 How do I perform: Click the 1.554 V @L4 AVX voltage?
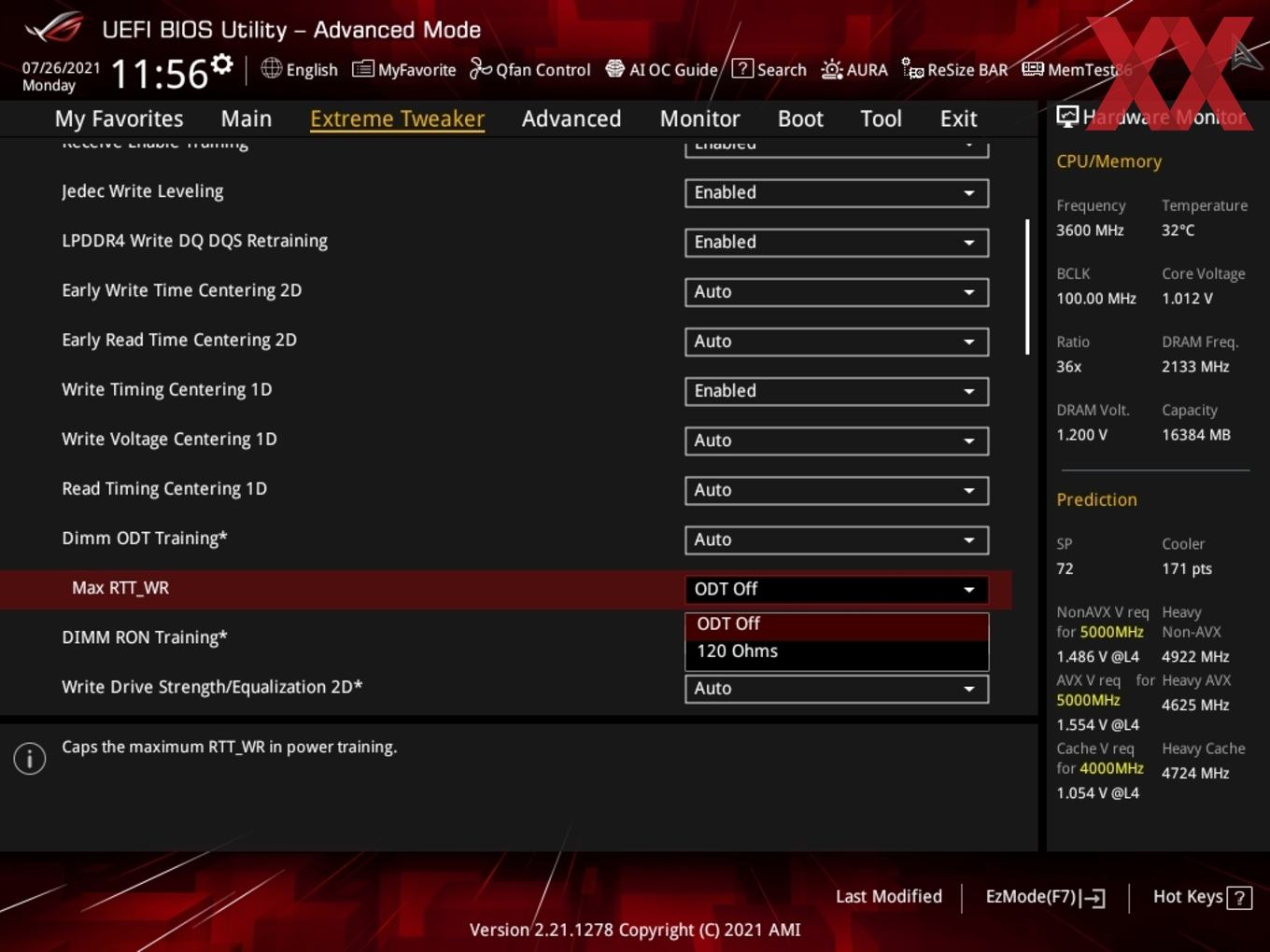click(1097, 725)
